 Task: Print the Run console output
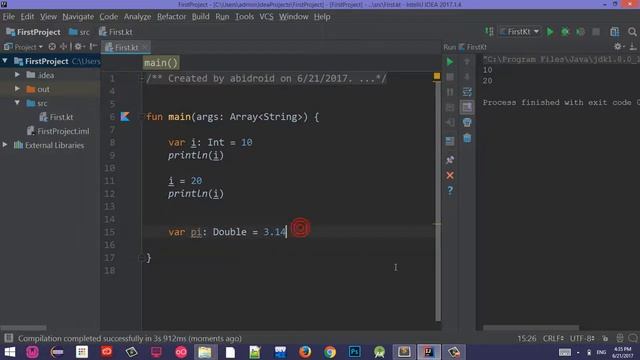[x=467, y=122]
